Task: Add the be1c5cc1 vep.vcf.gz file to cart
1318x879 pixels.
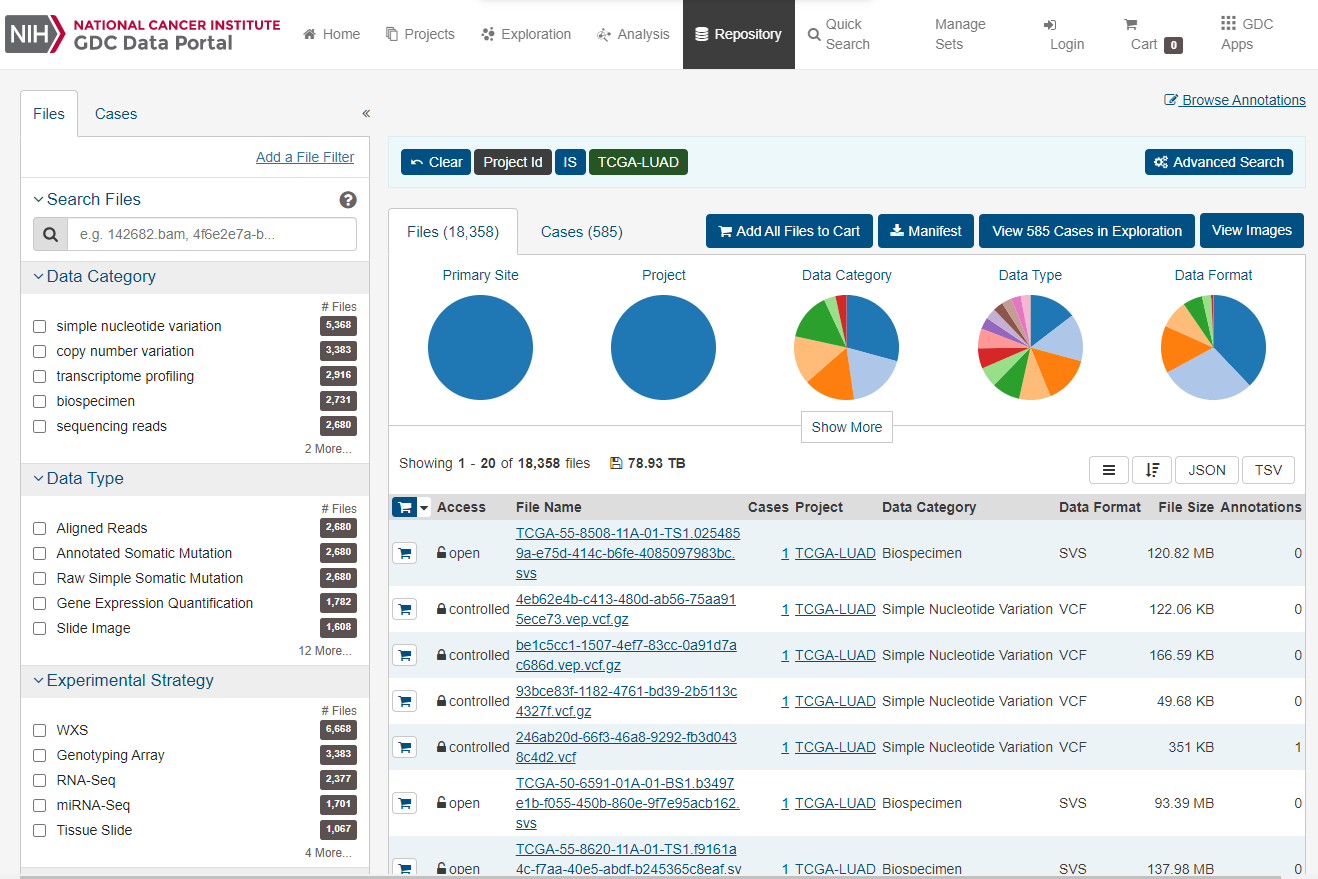Action: point(404,655)
